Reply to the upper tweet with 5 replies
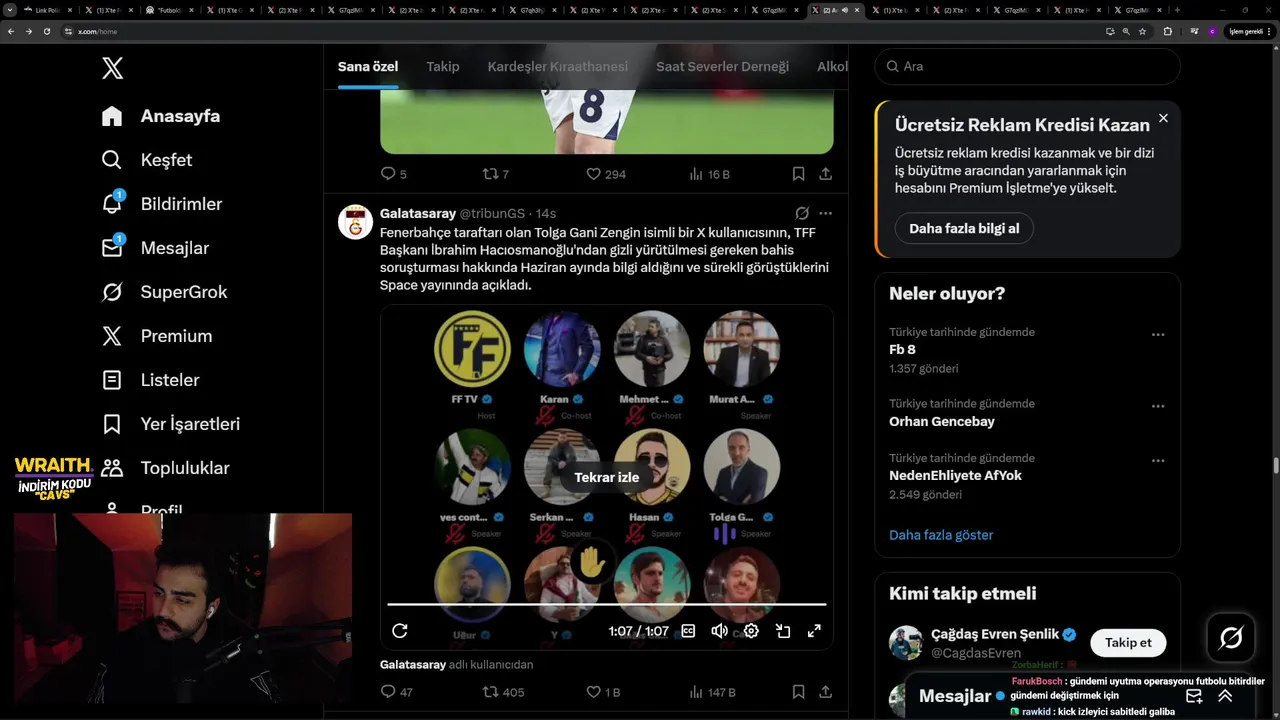1280x720 pixels. [393, 174]
